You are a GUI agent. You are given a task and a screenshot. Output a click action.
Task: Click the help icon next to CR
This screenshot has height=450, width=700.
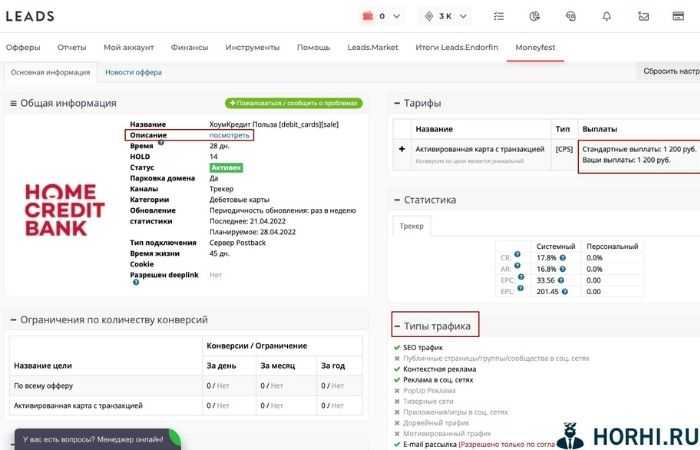517,254
